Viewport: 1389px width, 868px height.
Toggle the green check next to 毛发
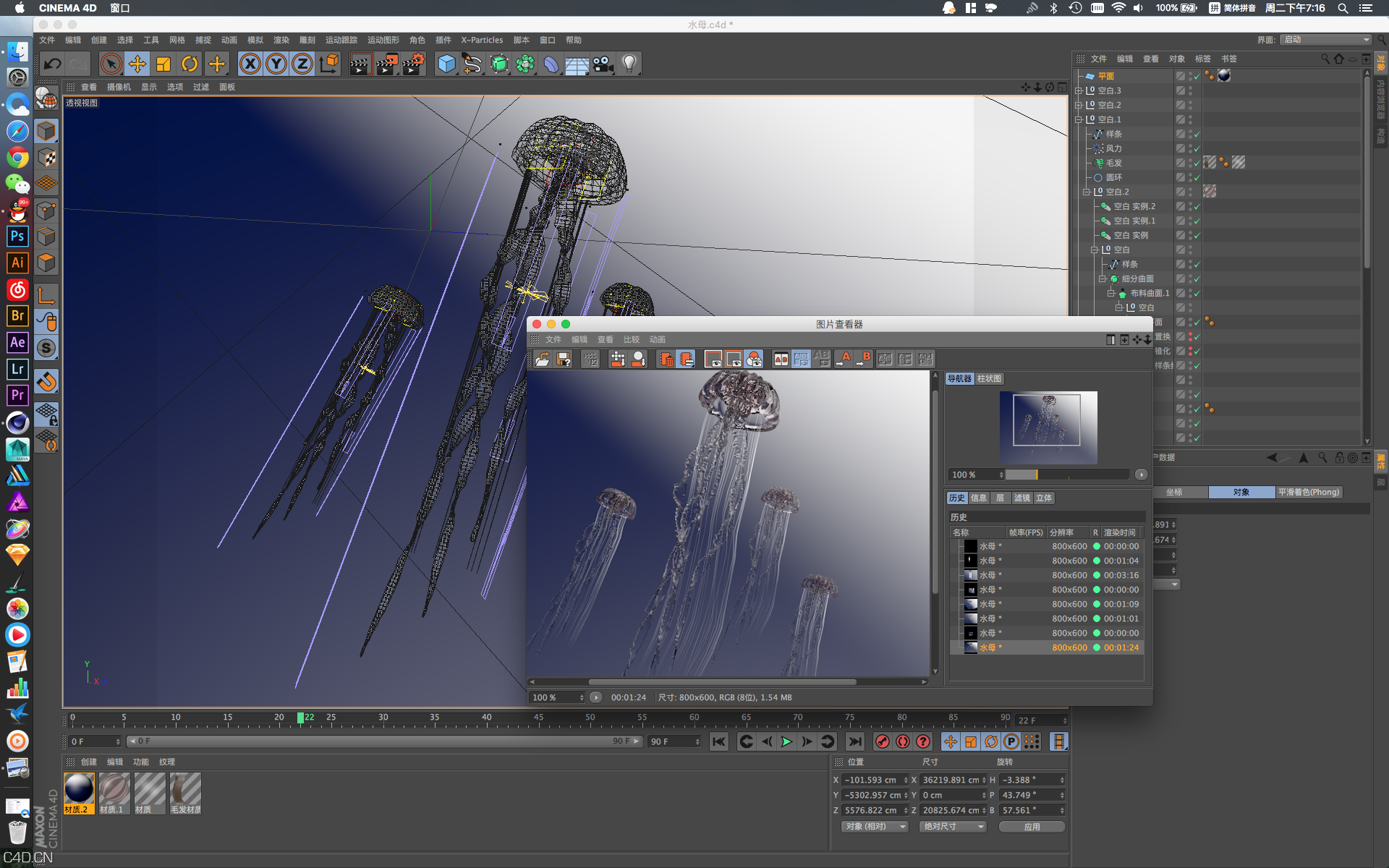point(1197,163)
